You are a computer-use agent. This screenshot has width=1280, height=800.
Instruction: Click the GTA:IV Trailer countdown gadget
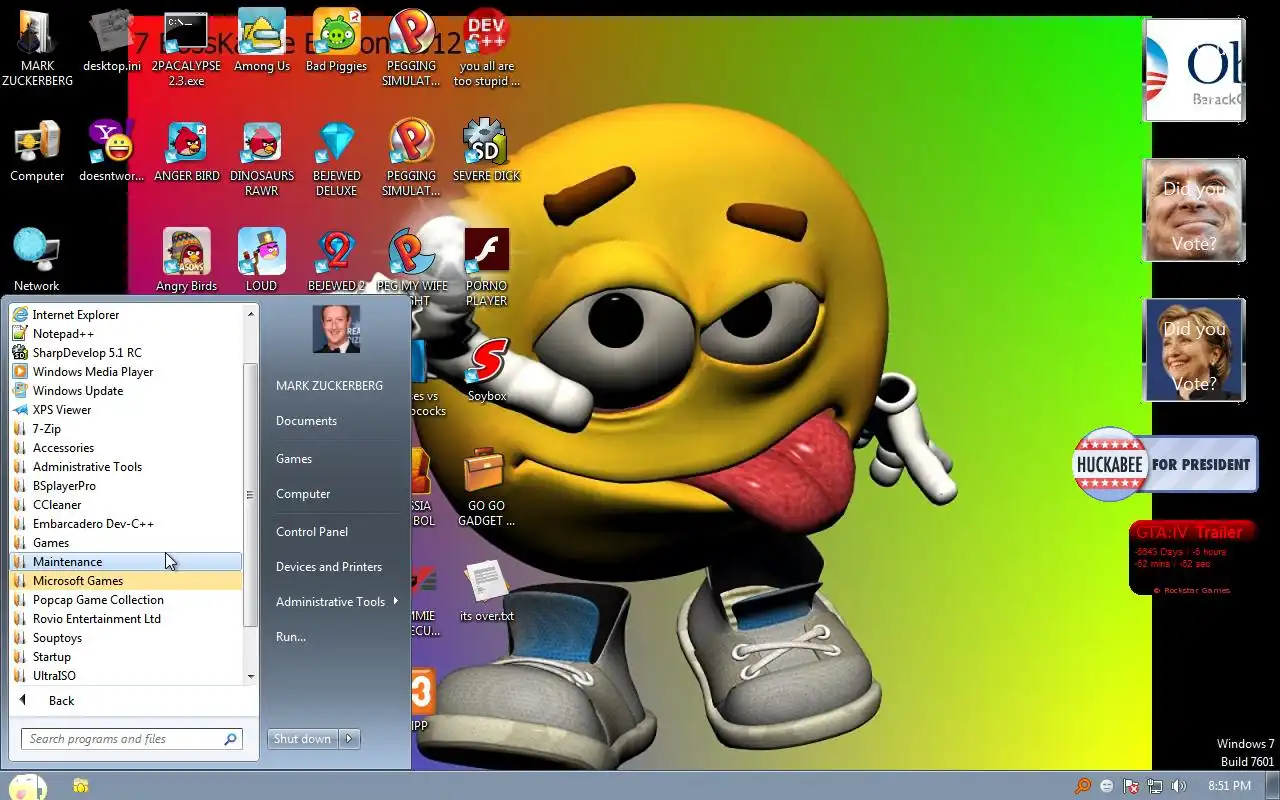click(1190, 559)
